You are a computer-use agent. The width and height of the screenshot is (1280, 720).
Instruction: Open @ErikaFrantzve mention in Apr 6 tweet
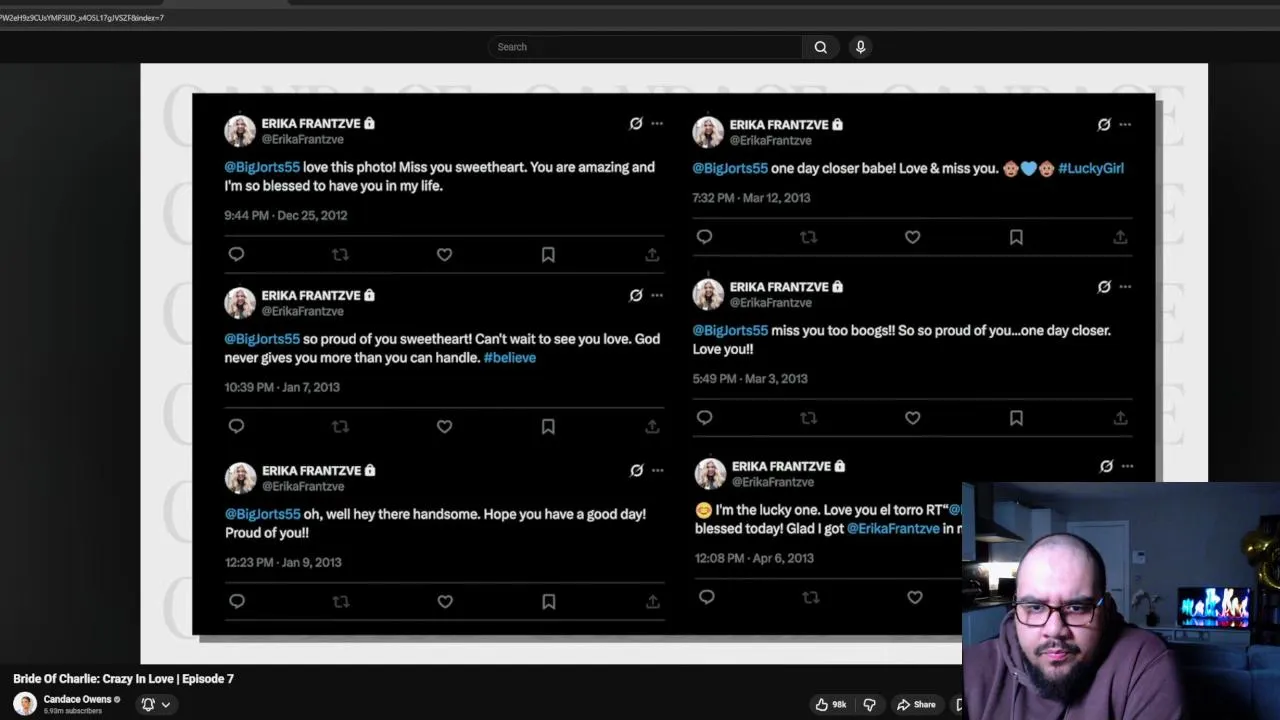893,528
